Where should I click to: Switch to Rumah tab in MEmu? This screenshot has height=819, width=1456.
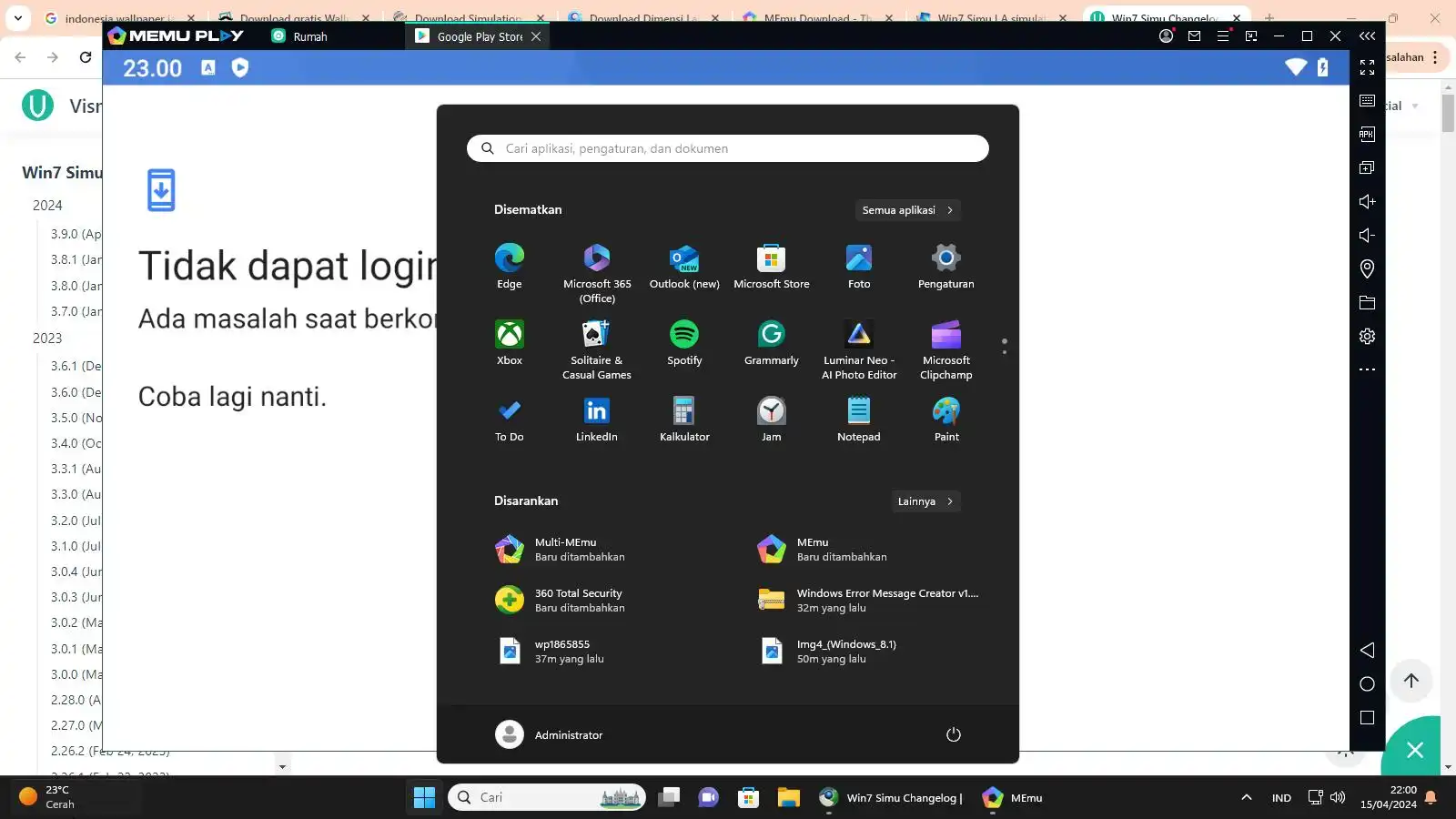coord(300,36)
